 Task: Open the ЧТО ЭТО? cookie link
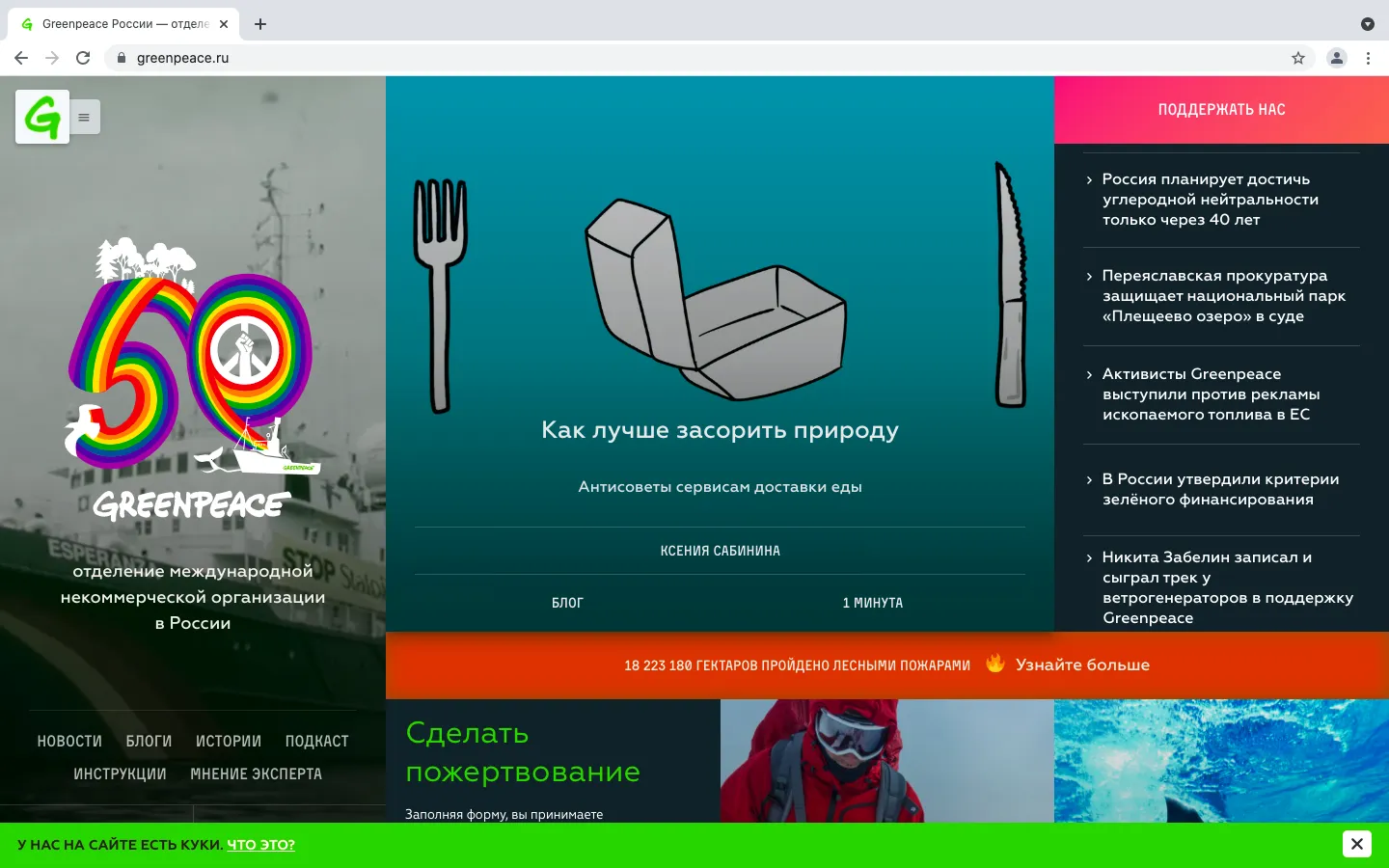coord(260,845)
